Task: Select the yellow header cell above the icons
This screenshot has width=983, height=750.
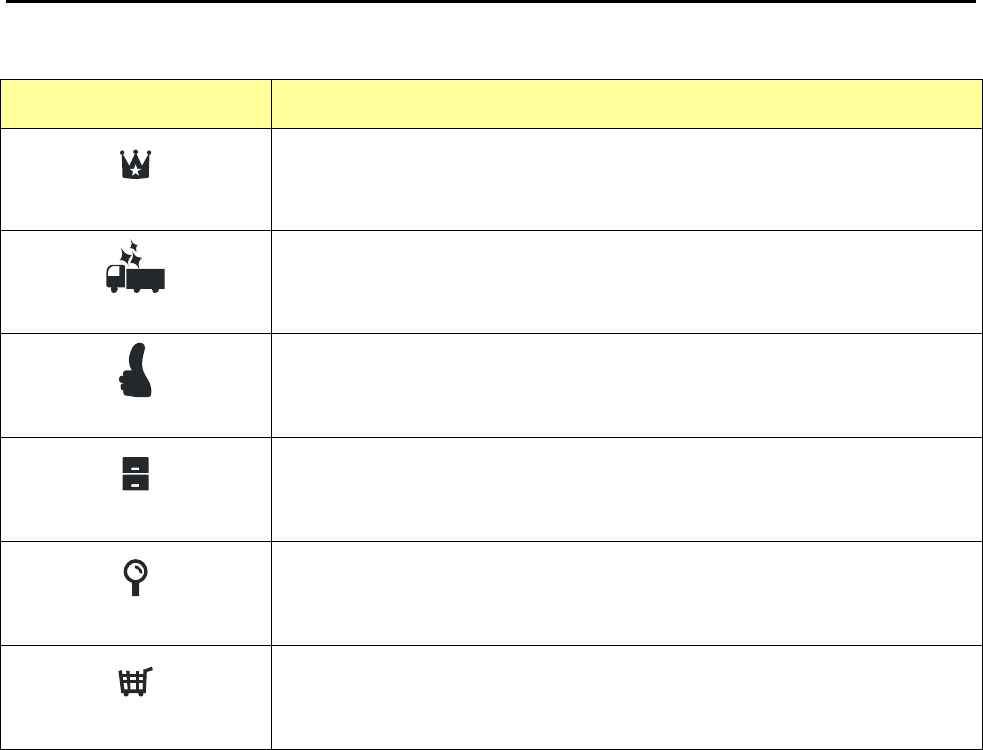Action: click(135, 104)
